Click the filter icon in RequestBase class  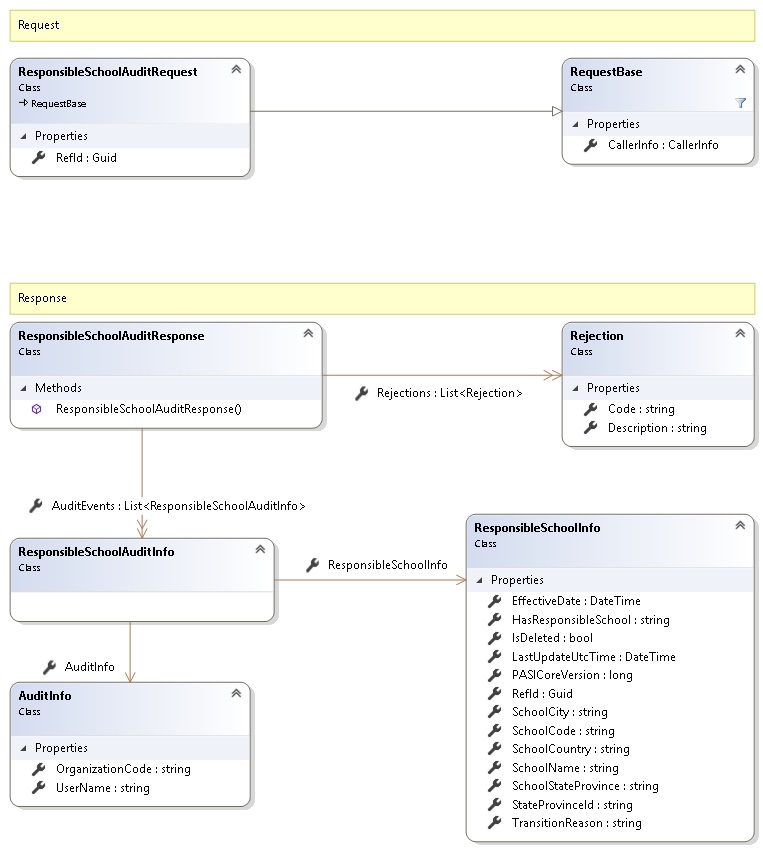741,102
